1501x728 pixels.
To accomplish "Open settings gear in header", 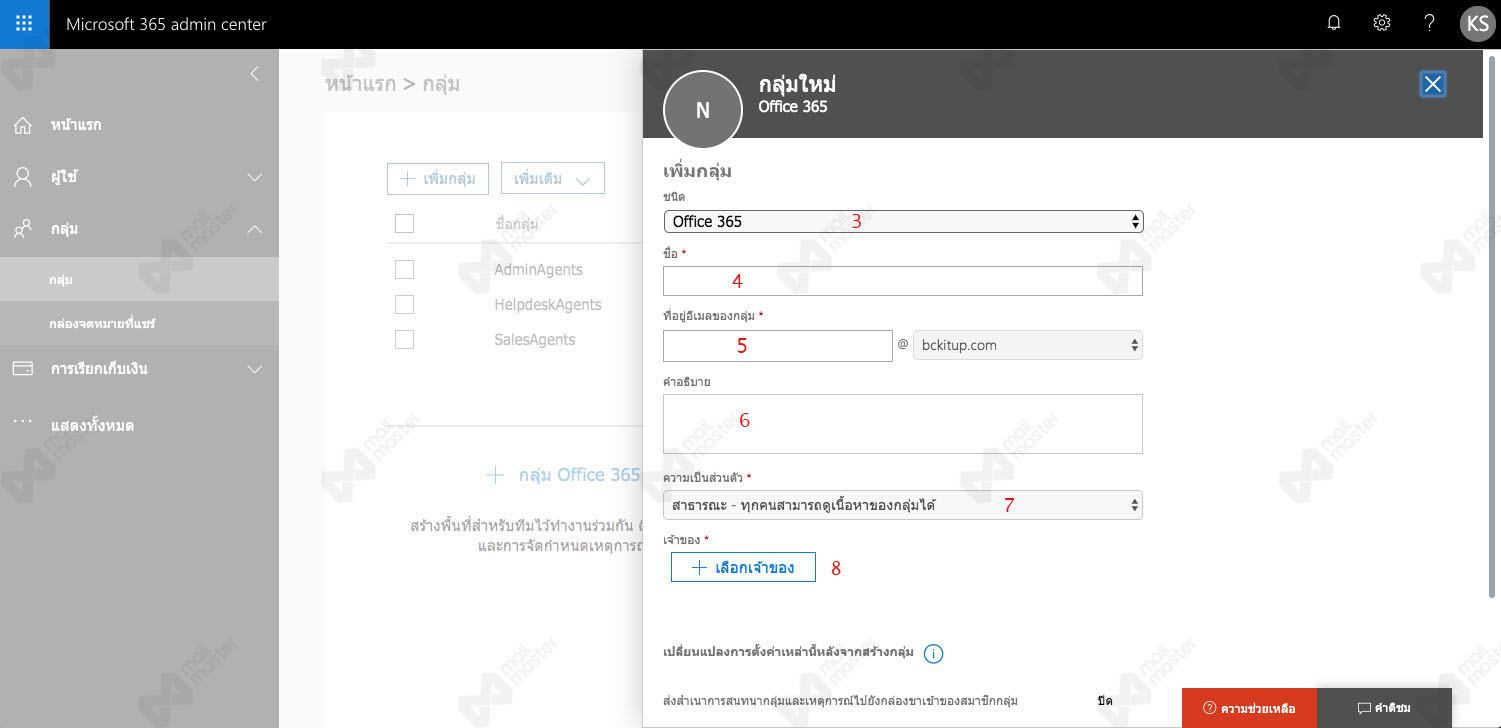I will pyautogui.click(x=1382, y=23).
